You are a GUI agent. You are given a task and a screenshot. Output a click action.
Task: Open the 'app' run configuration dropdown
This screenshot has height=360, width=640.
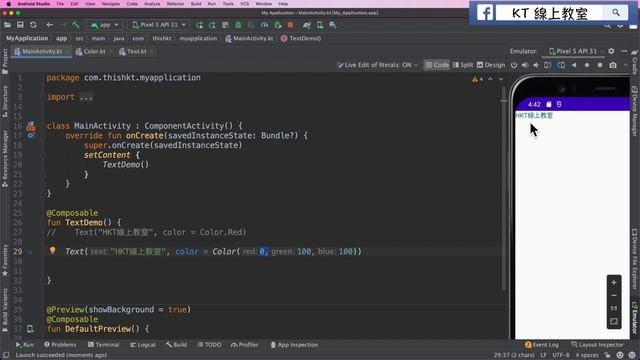pos(105,25)
